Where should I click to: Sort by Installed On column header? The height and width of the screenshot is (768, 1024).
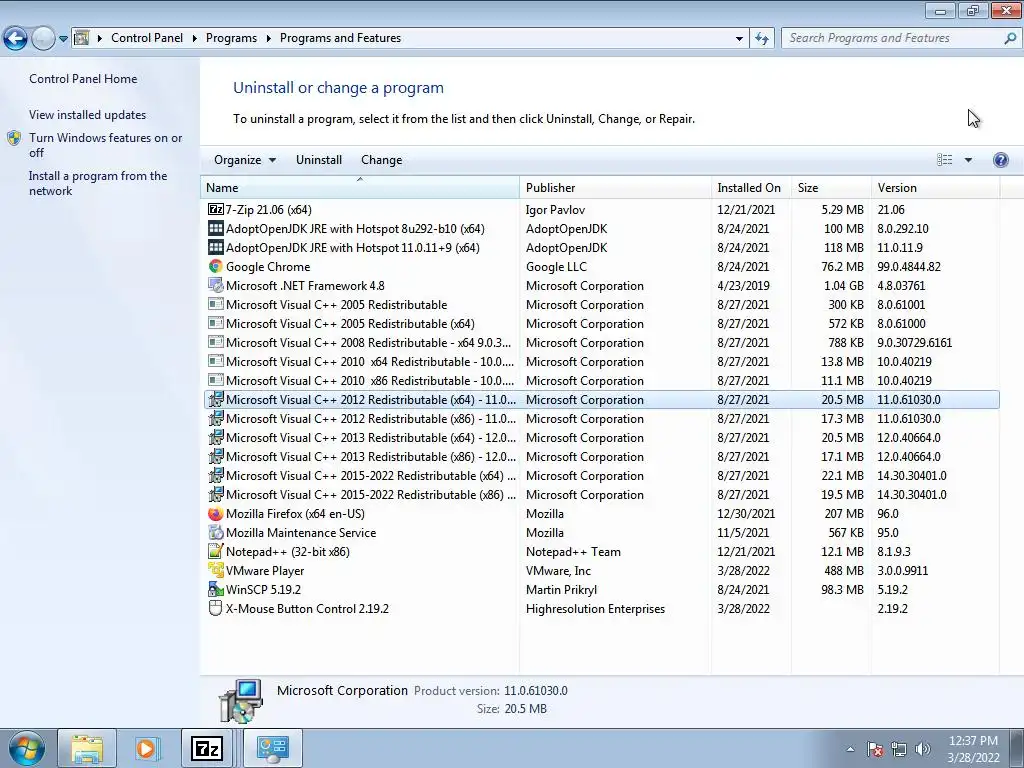[x=751, y=187]
